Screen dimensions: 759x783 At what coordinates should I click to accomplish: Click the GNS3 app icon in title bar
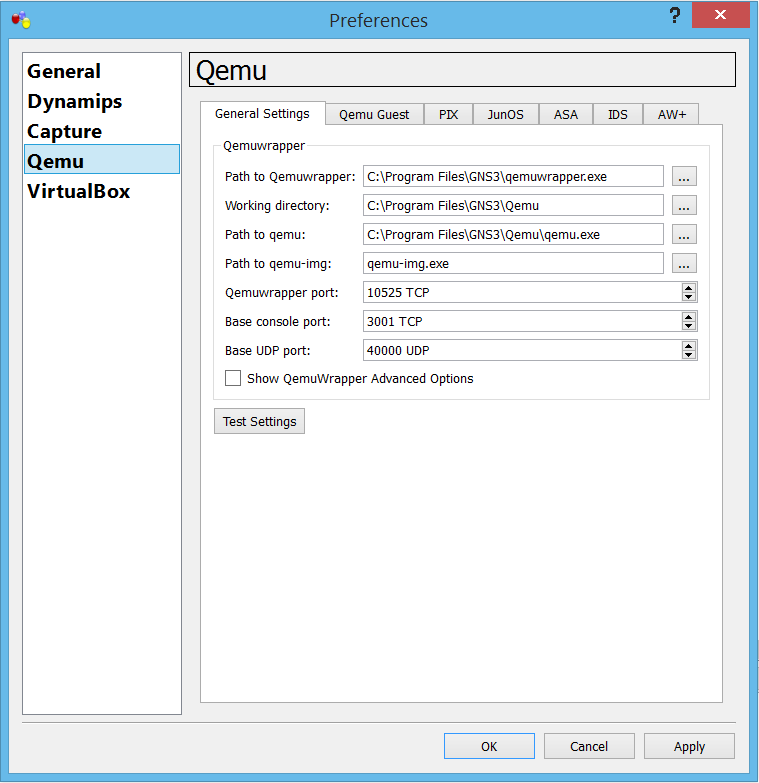21,20
